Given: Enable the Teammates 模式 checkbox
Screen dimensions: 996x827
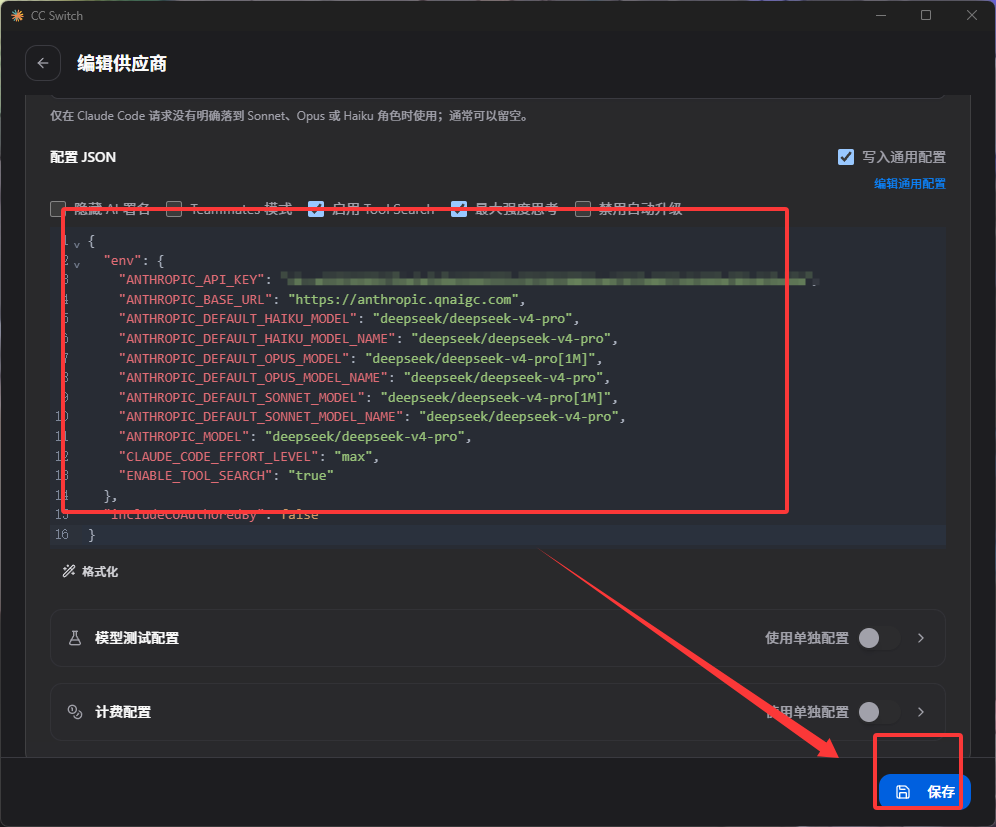Looking at the screenshot, I should (x=173, y=208).
